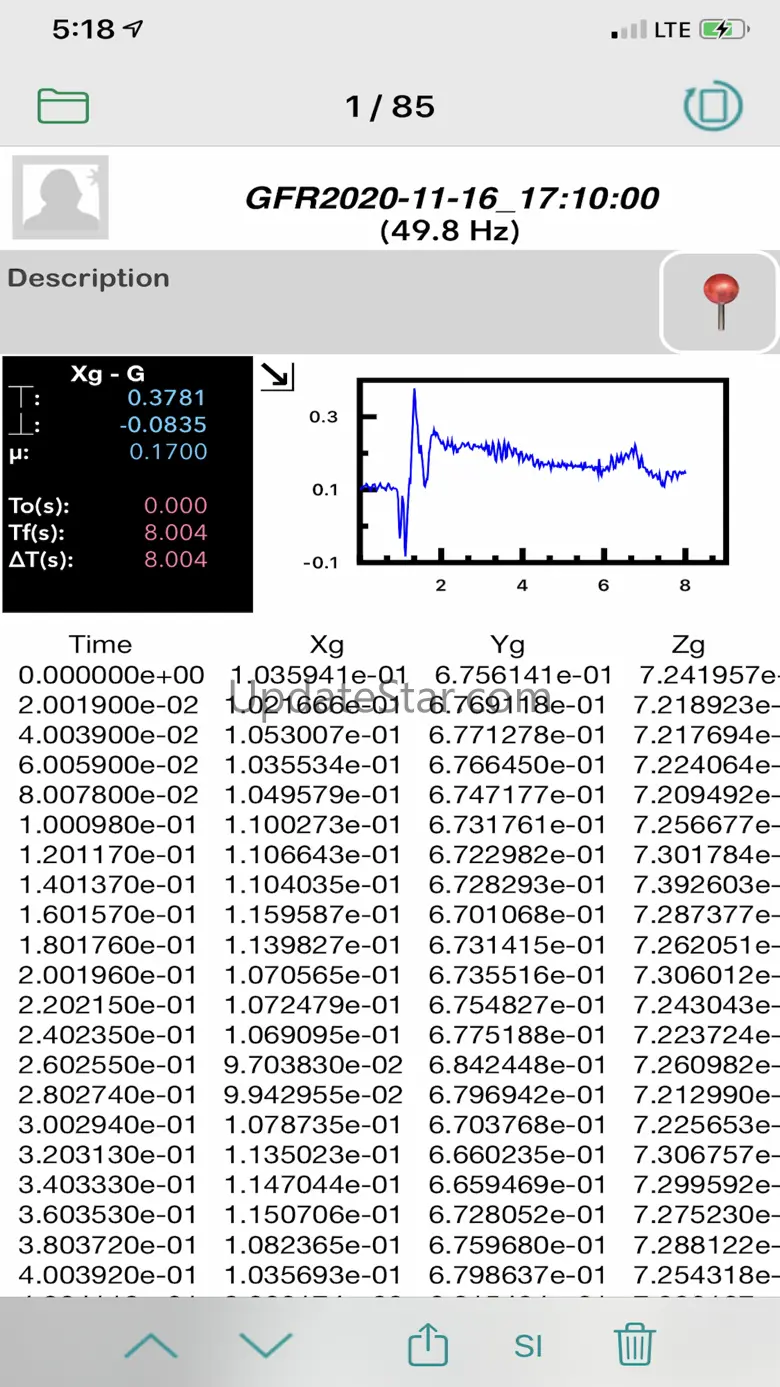780x1387 pixels.
Task: Go to previous record with up chevron
Action: click(x=151, y=1345)
